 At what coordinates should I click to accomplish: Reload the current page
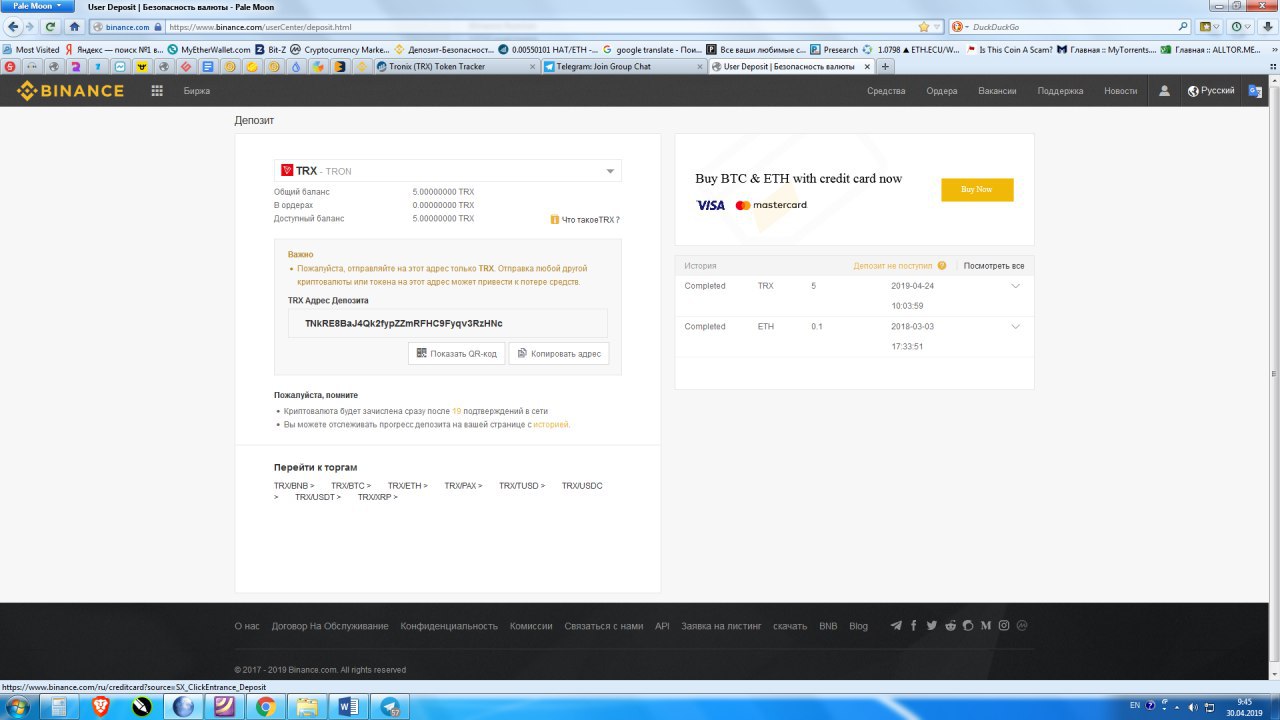(51, 27)
